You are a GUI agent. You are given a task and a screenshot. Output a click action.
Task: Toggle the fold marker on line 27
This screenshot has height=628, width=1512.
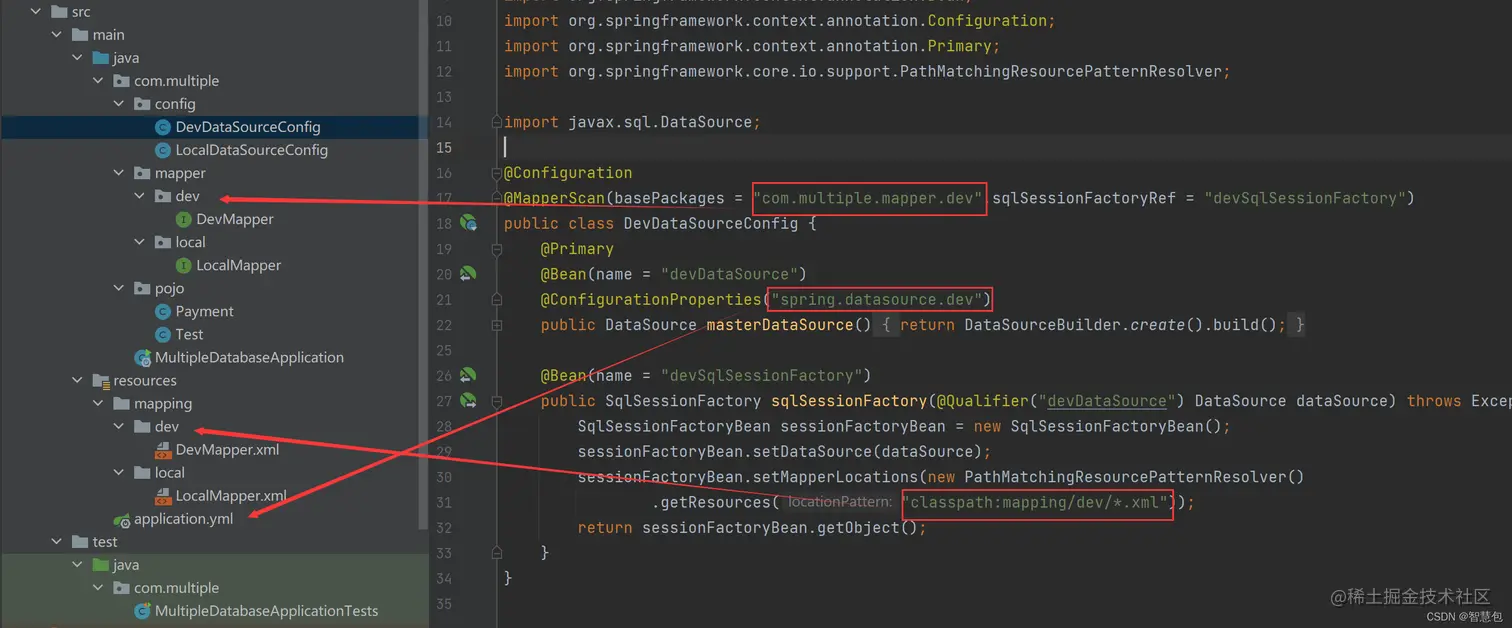coord(496,401)
